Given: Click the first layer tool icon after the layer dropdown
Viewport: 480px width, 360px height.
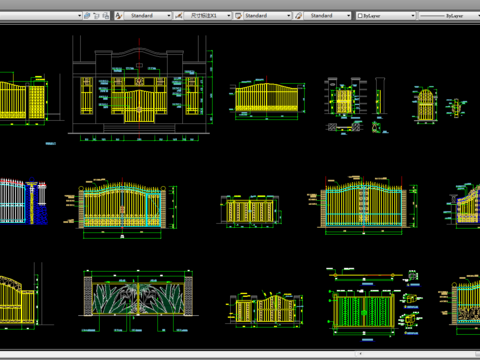Looking at the screenshot, I should tap(87, 16).
